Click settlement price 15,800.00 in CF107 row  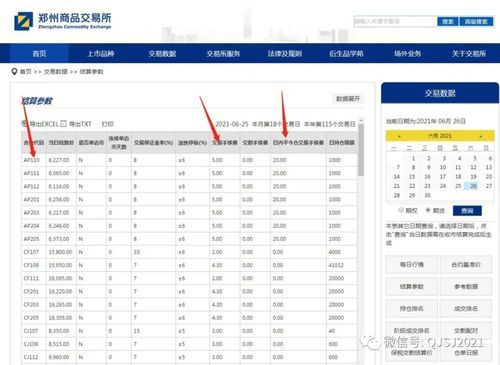pyautogui.click(x=60, y=252)
